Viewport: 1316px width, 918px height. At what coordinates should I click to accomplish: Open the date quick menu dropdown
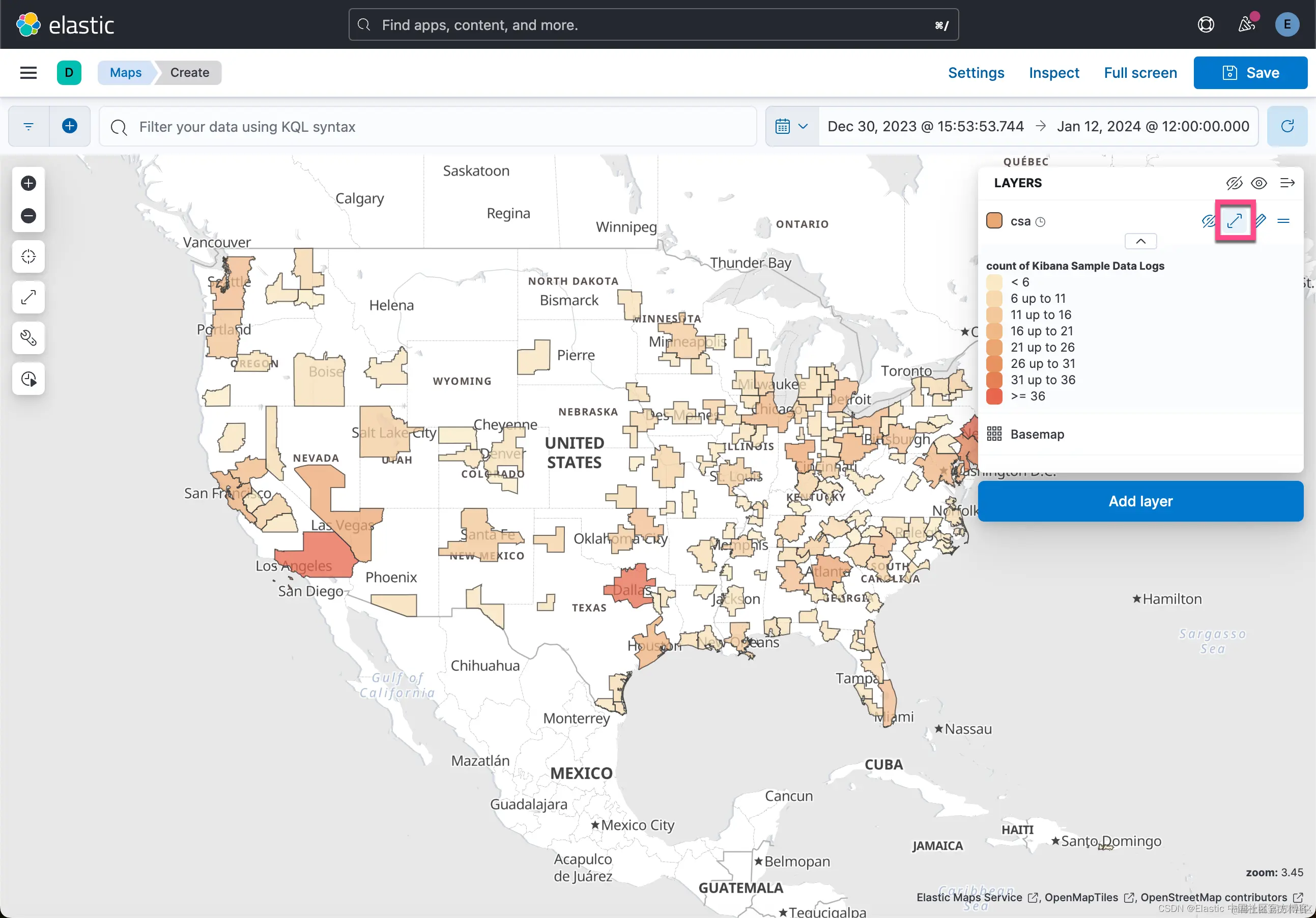tap(791, 126)
